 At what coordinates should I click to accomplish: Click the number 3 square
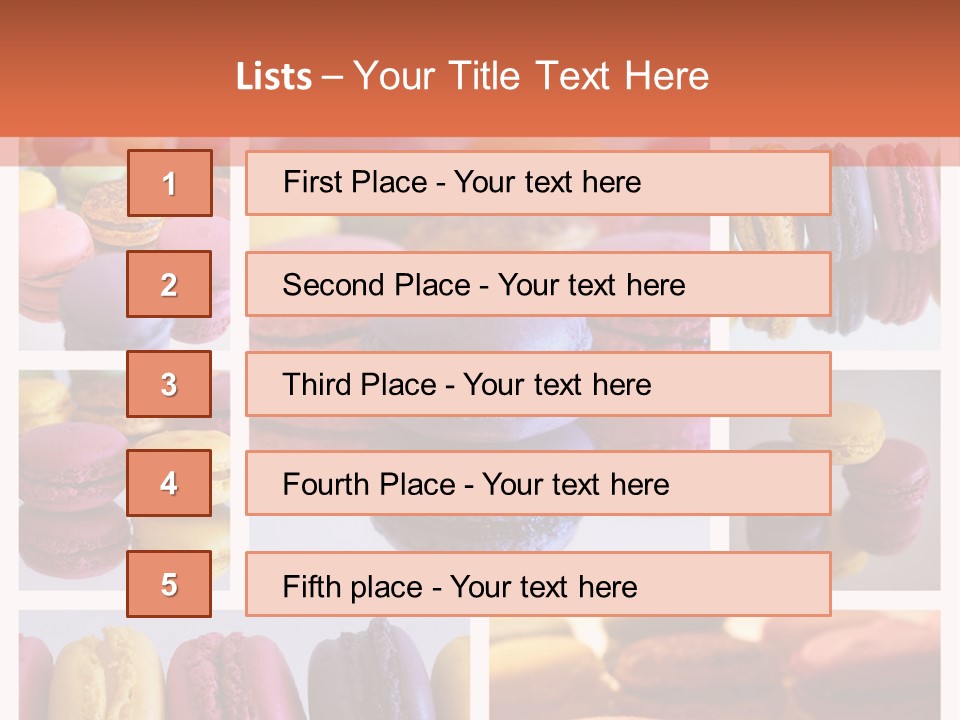[x=169, y=384]
